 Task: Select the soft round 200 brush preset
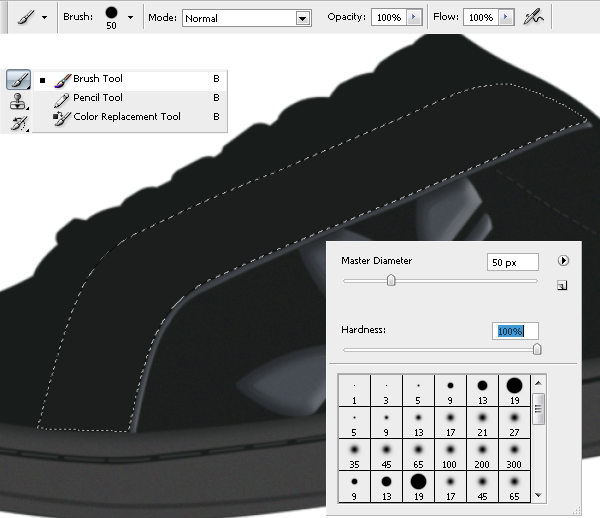click(x=483, y=455)
